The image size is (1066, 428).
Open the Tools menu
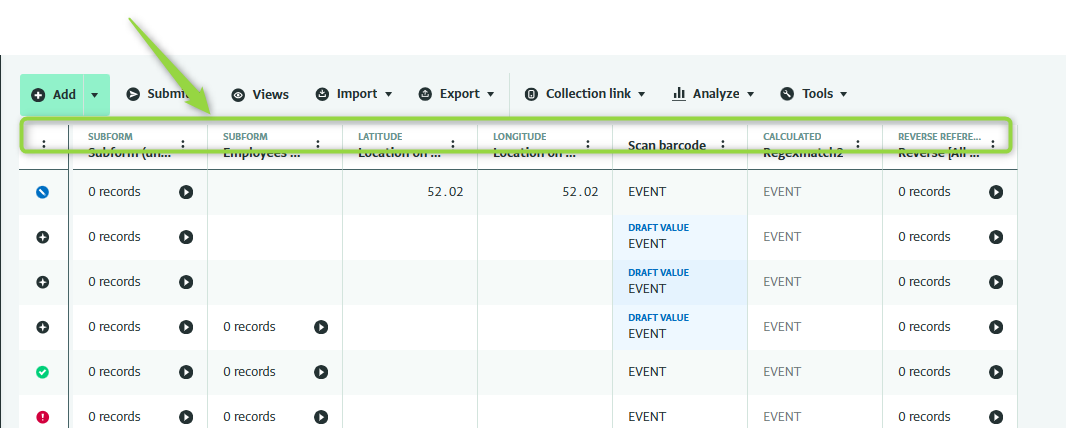[x=814, y=94]
